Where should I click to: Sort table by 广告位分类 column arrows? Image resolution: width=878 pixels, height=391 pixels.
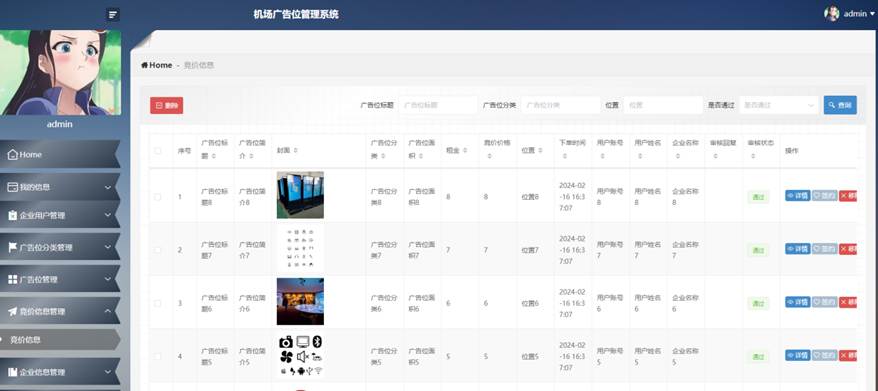(383, 157)
